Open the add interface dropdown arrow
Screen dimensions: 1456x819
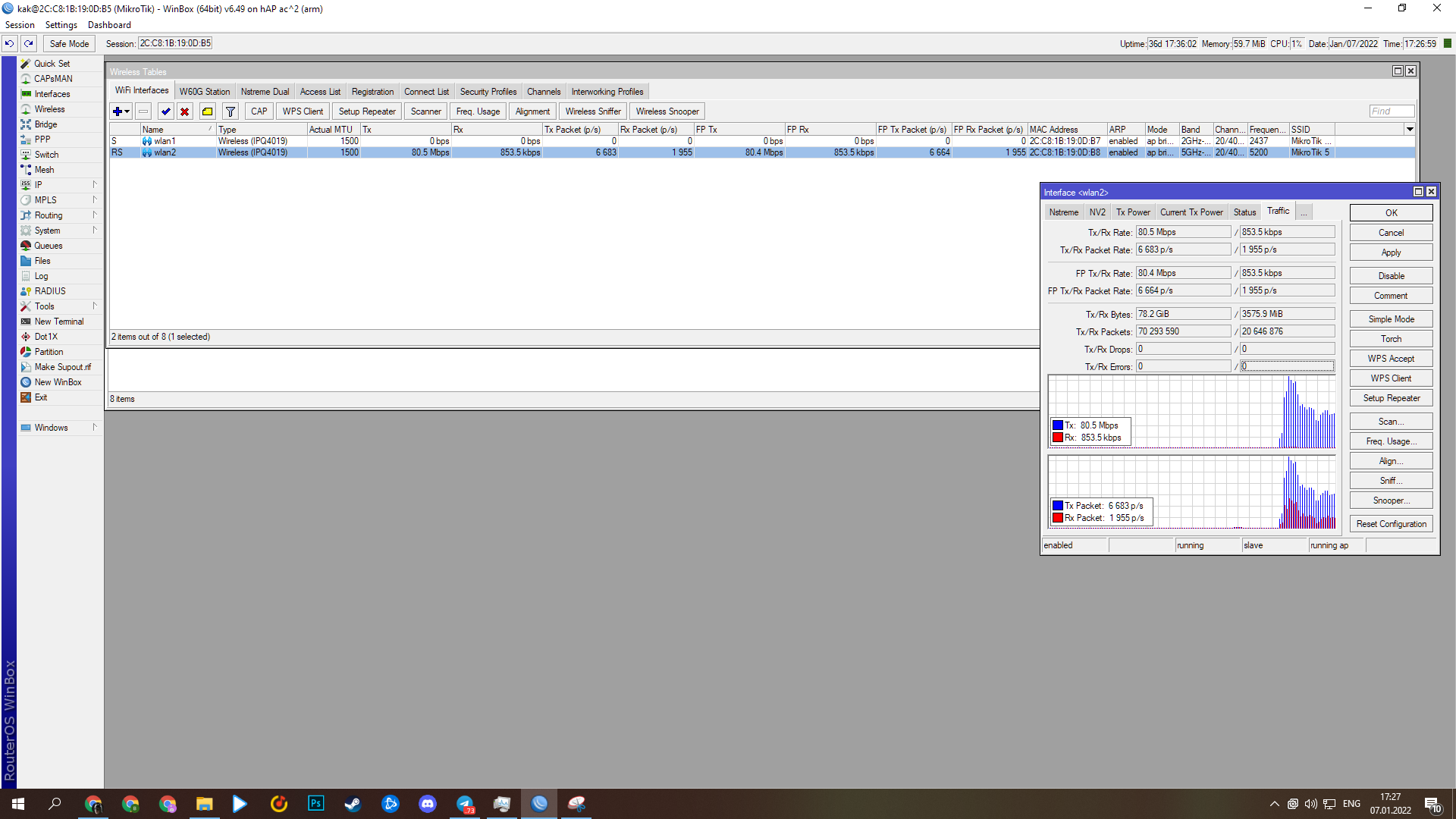click(x=127, y=111)
